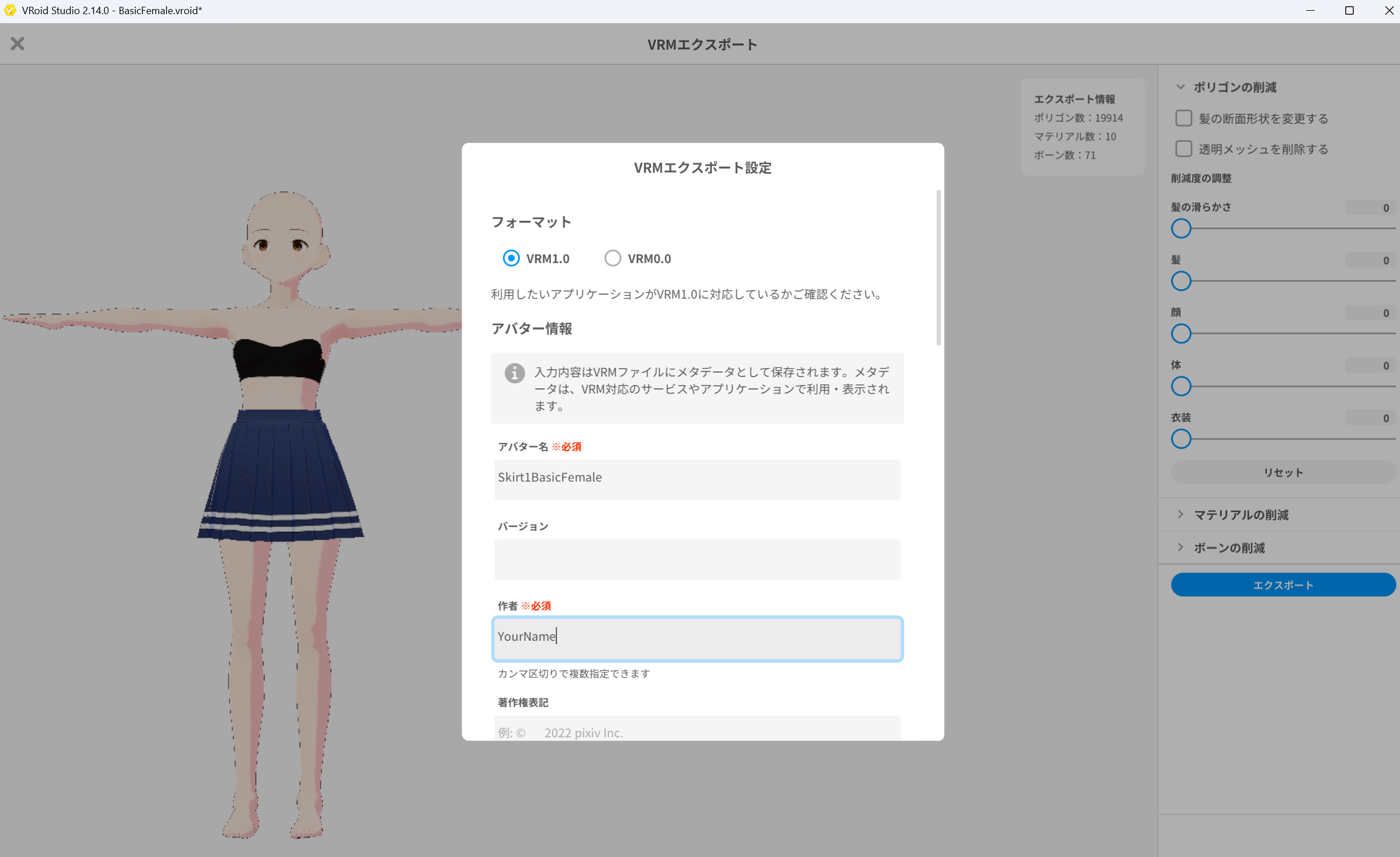Click the 衣装 value box showing 0
This screenshot has height=857, width=1400.
1370,418
